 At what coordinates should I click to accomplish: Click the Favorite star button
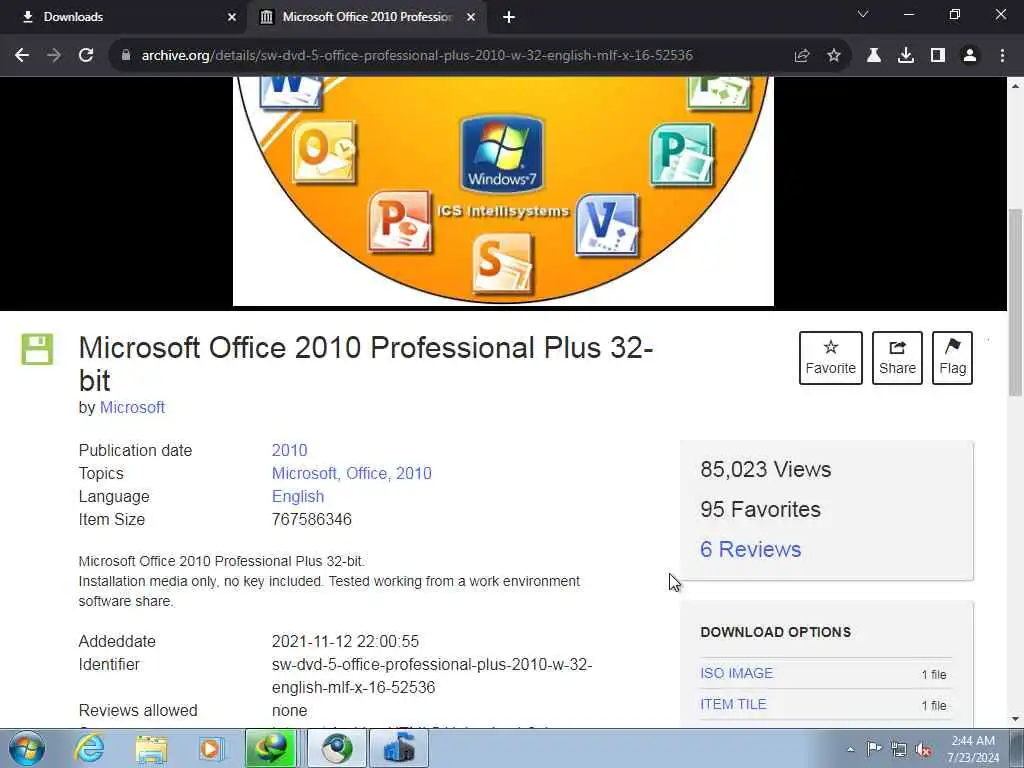[831, 358]
